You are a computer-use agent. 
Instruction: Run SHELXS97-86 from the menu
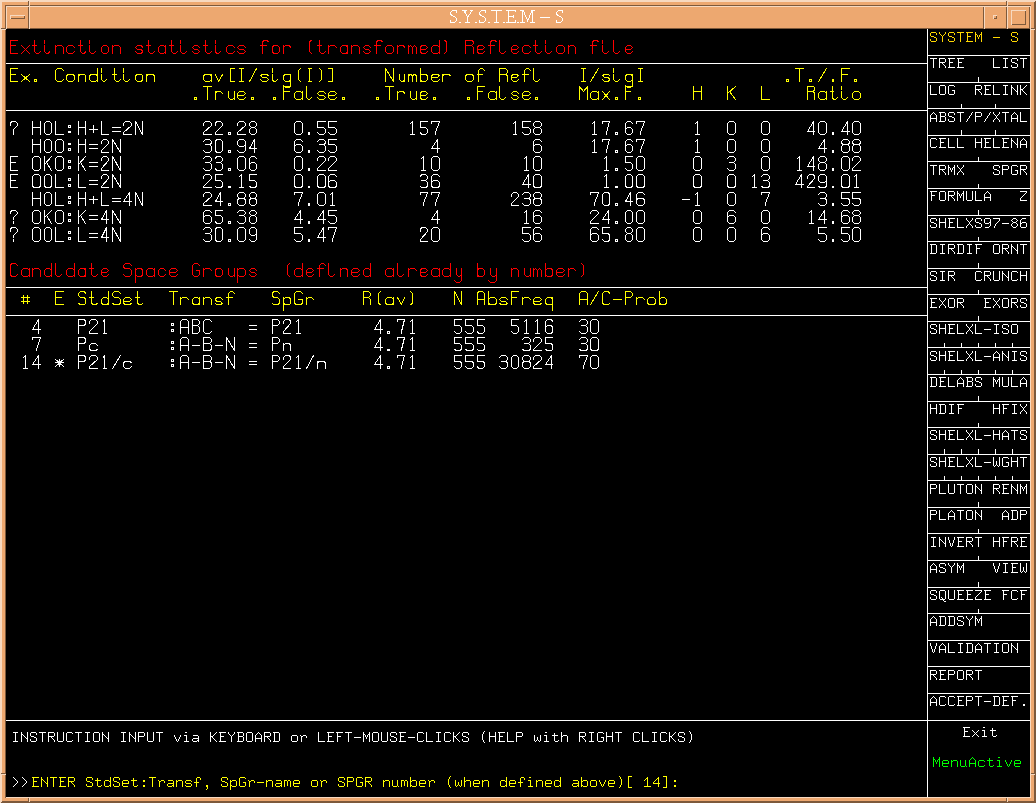[x=977, y=223]
